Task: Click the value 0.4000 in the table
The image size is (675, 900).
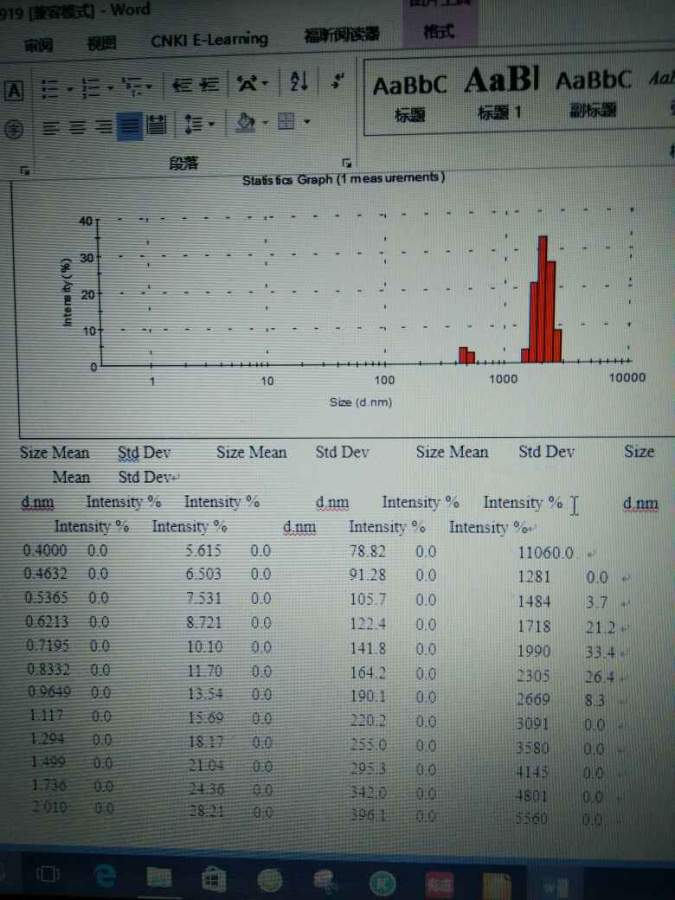Action: (x=45, y=550)
